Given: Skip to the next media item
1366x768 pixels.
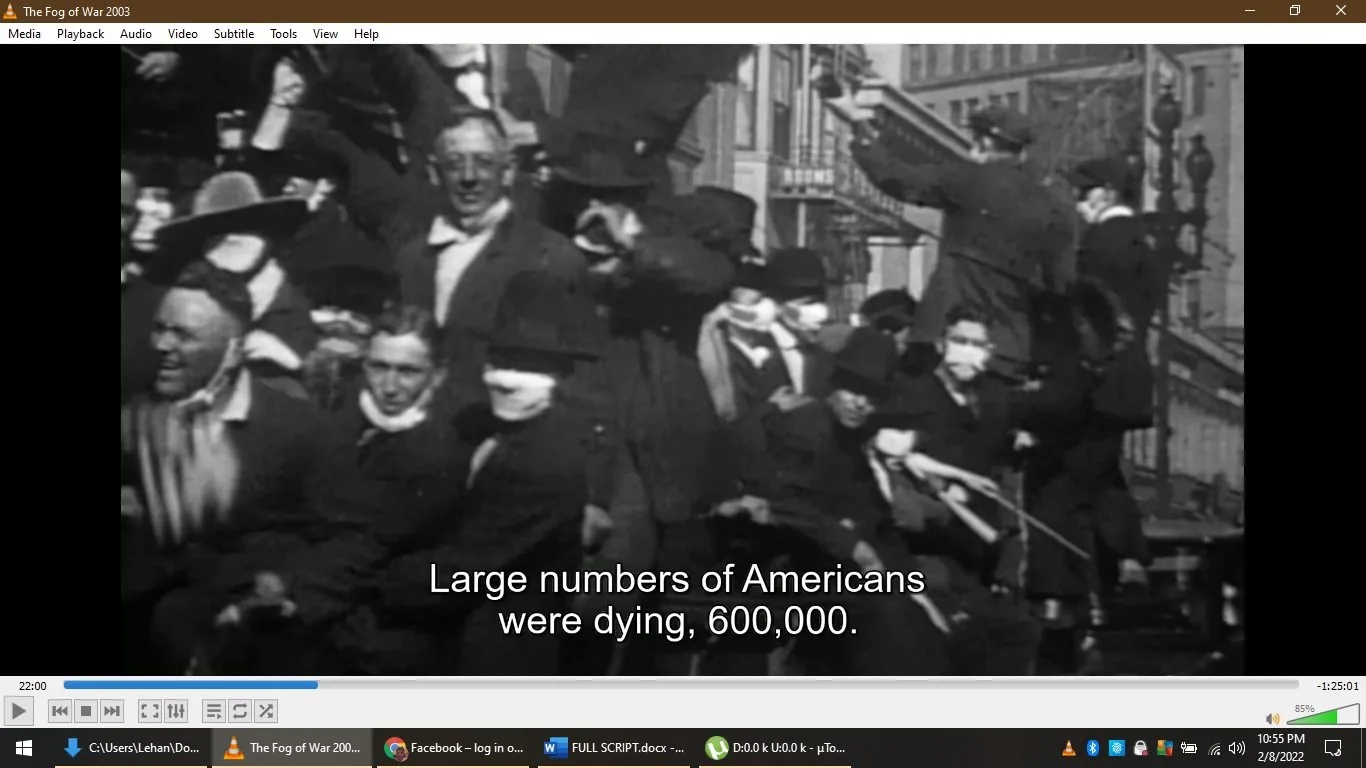Looking at the screenshot, I should click(x=112, y=711).
